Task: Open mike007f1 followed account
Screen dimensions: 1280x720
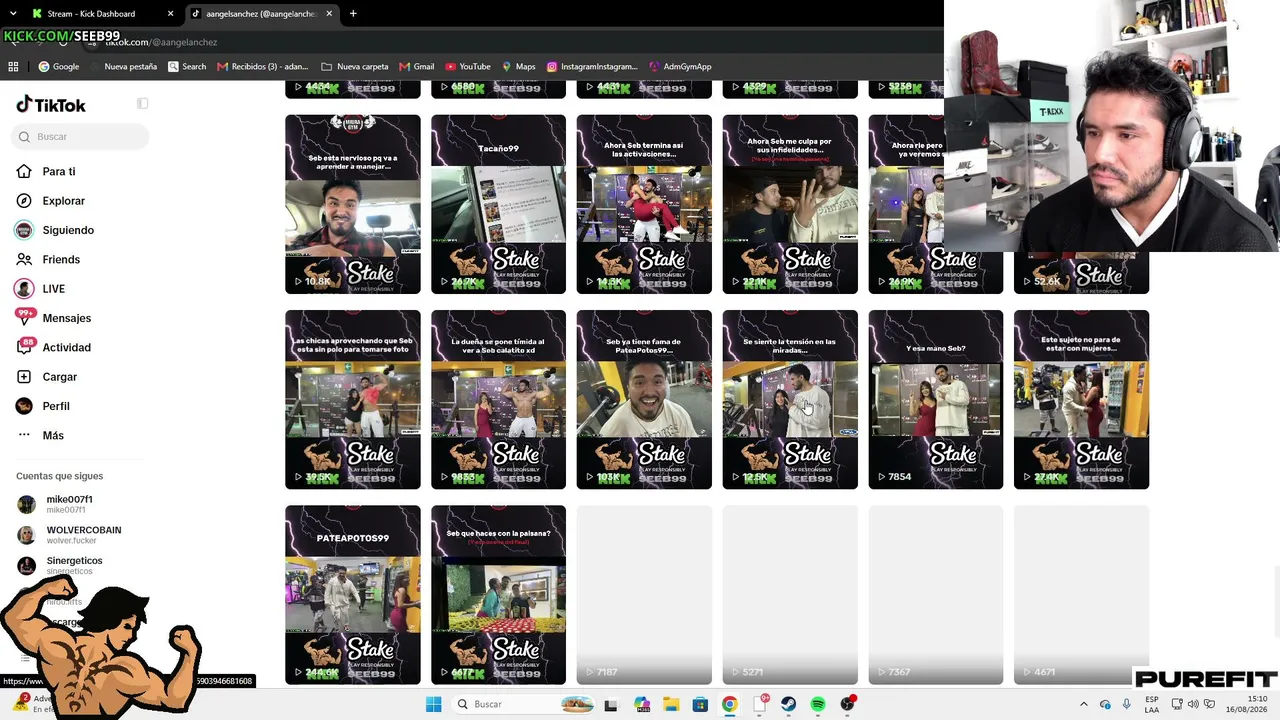Action: 69,504
